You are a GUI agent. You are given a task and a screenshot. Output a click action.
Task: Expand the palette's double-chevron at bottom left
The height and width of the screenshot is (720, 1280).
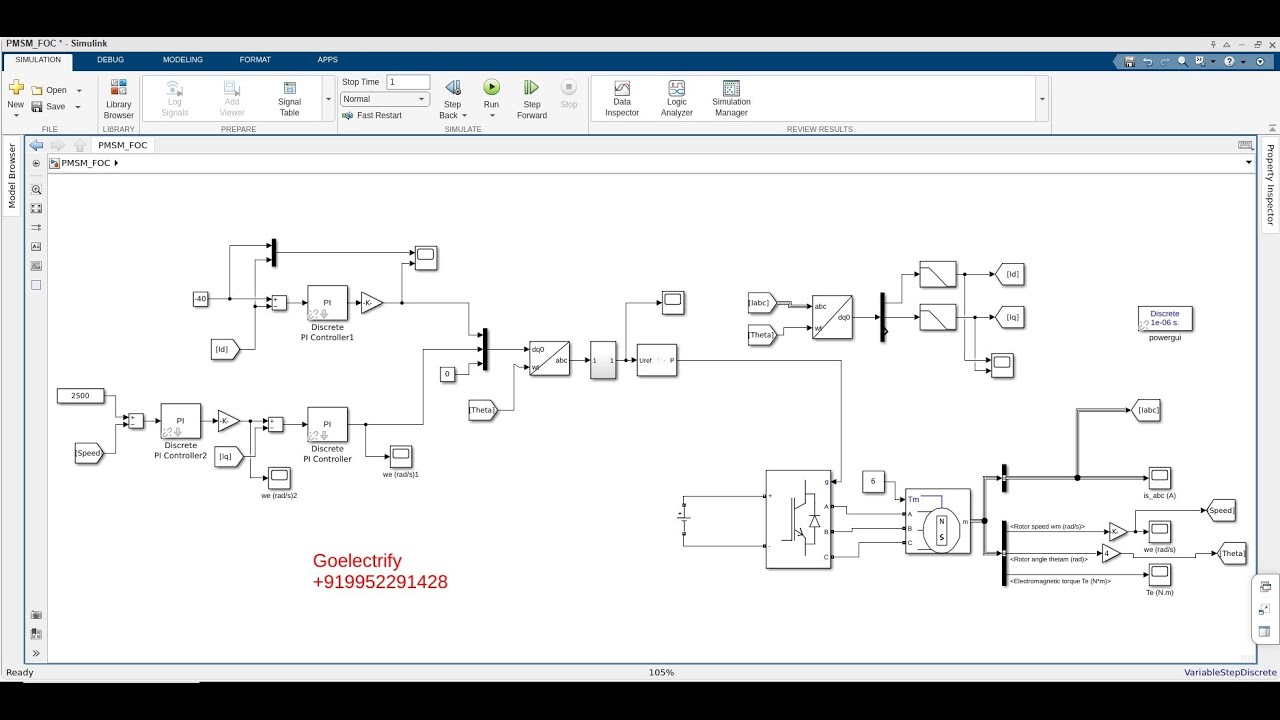coord(36,653)
